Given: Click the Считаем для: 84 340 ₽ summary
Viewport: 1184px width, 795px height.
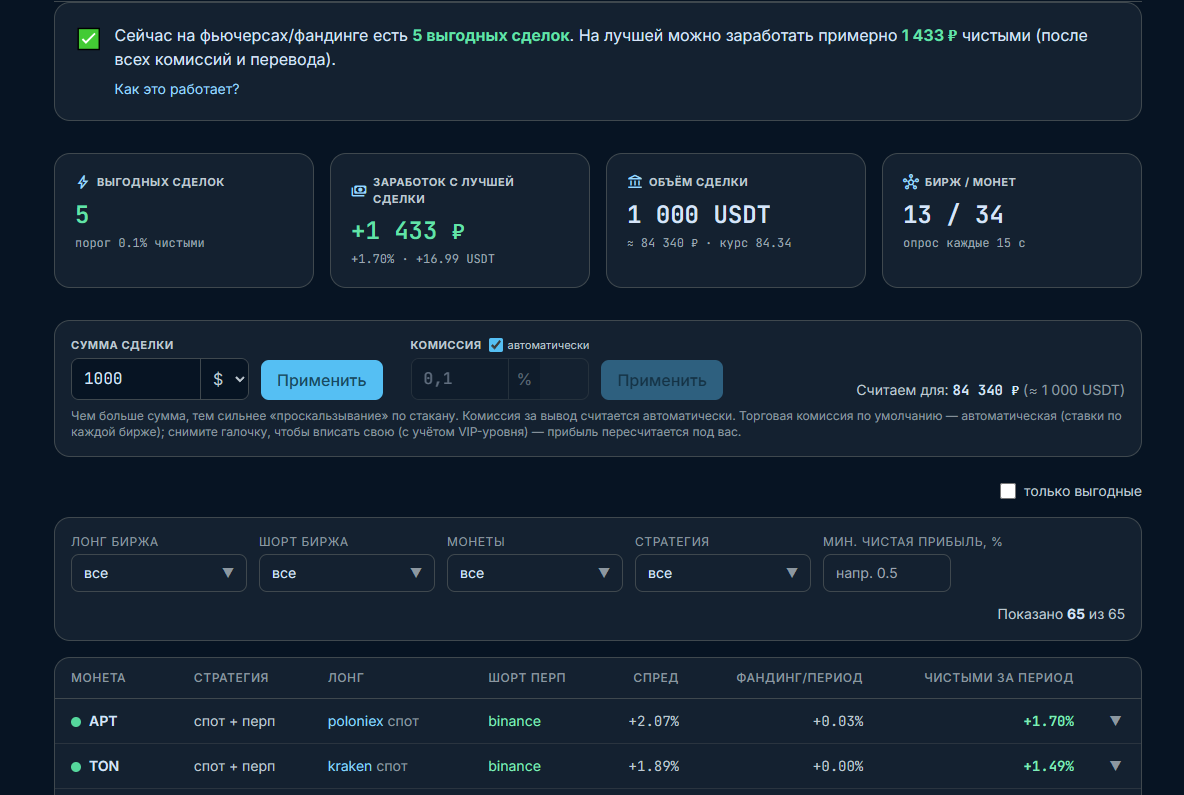Looking at the screenshot, I should coord(938,390).
